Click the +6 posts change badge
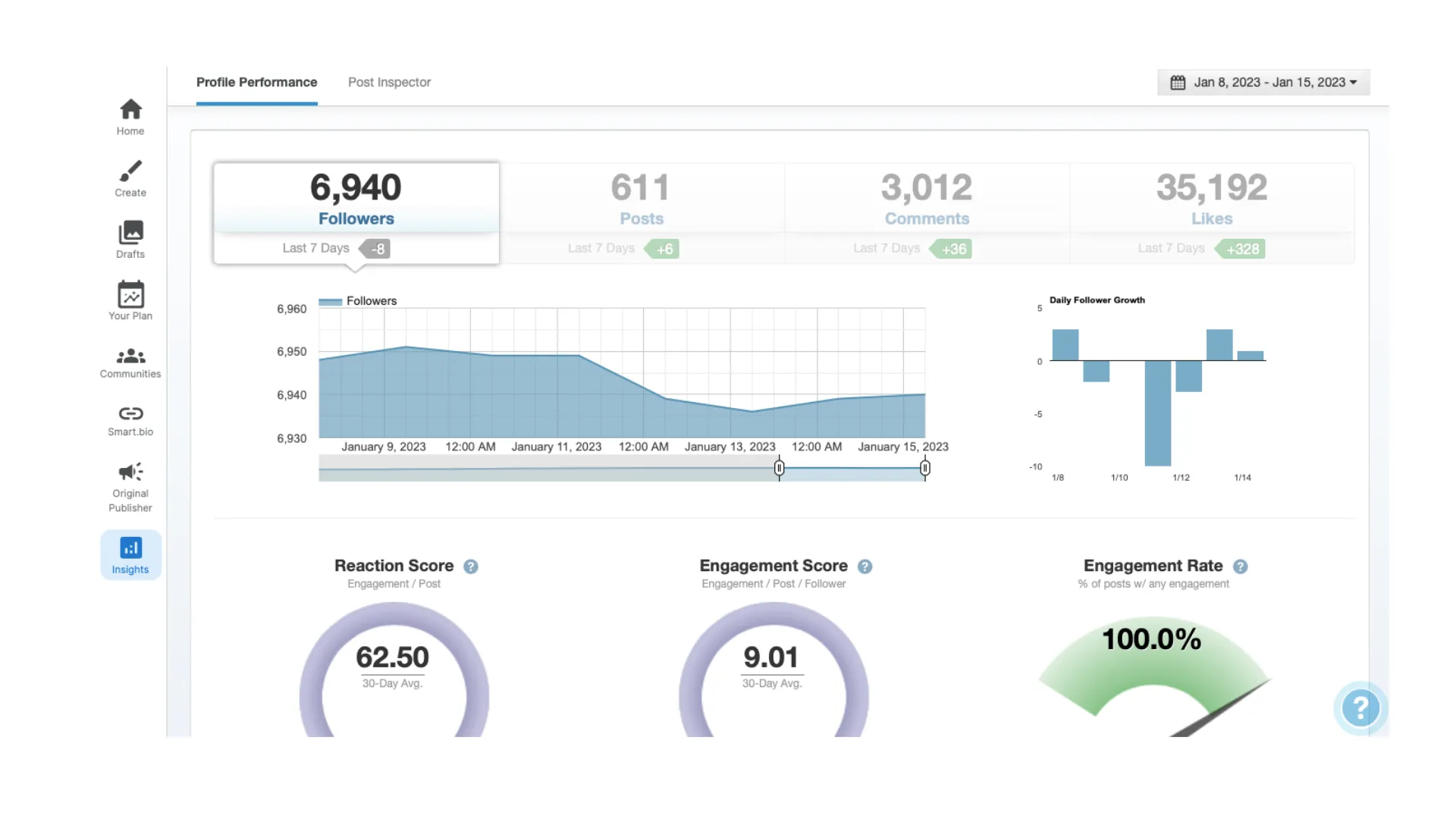The height and width of the screenshot is (819, 1456). (x=661, y=249)
